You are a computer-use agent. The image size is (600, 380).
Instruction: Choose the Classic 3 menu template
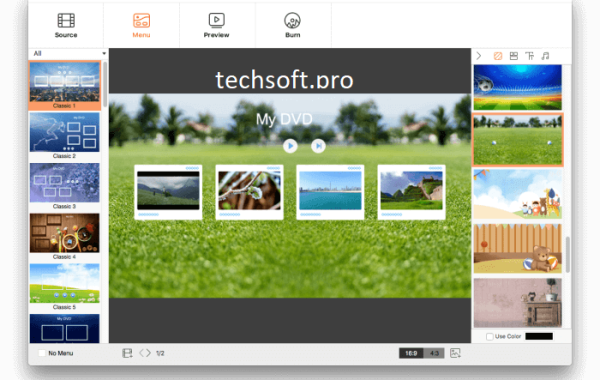coord(65,186)
